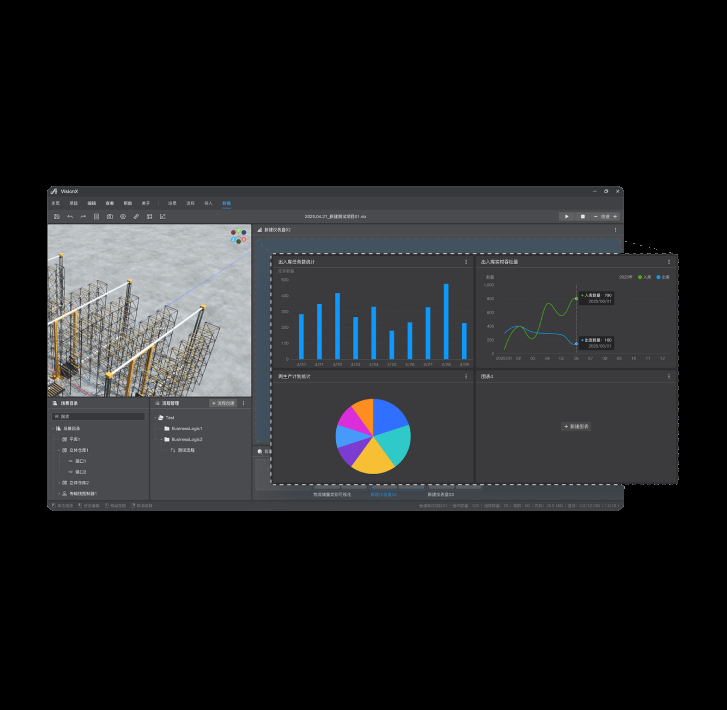Open the 编辑 menu
Image resolution: width=727 pixels, height=710 pixels.
click(x=92, y=203)
